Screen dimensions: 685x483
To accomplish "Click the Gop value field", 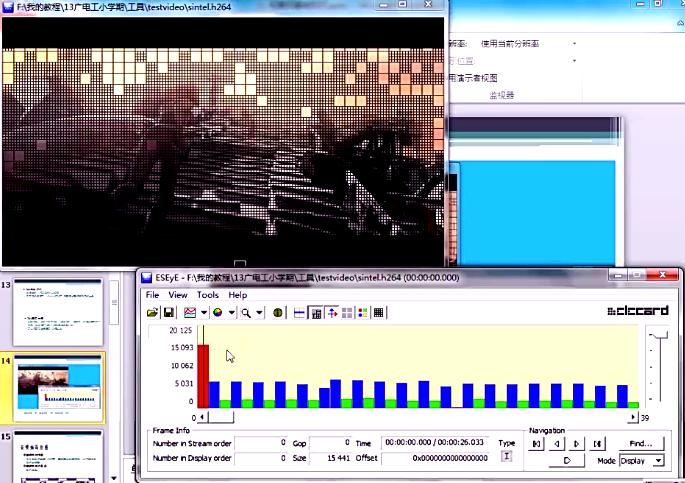I will click(330, 443).
